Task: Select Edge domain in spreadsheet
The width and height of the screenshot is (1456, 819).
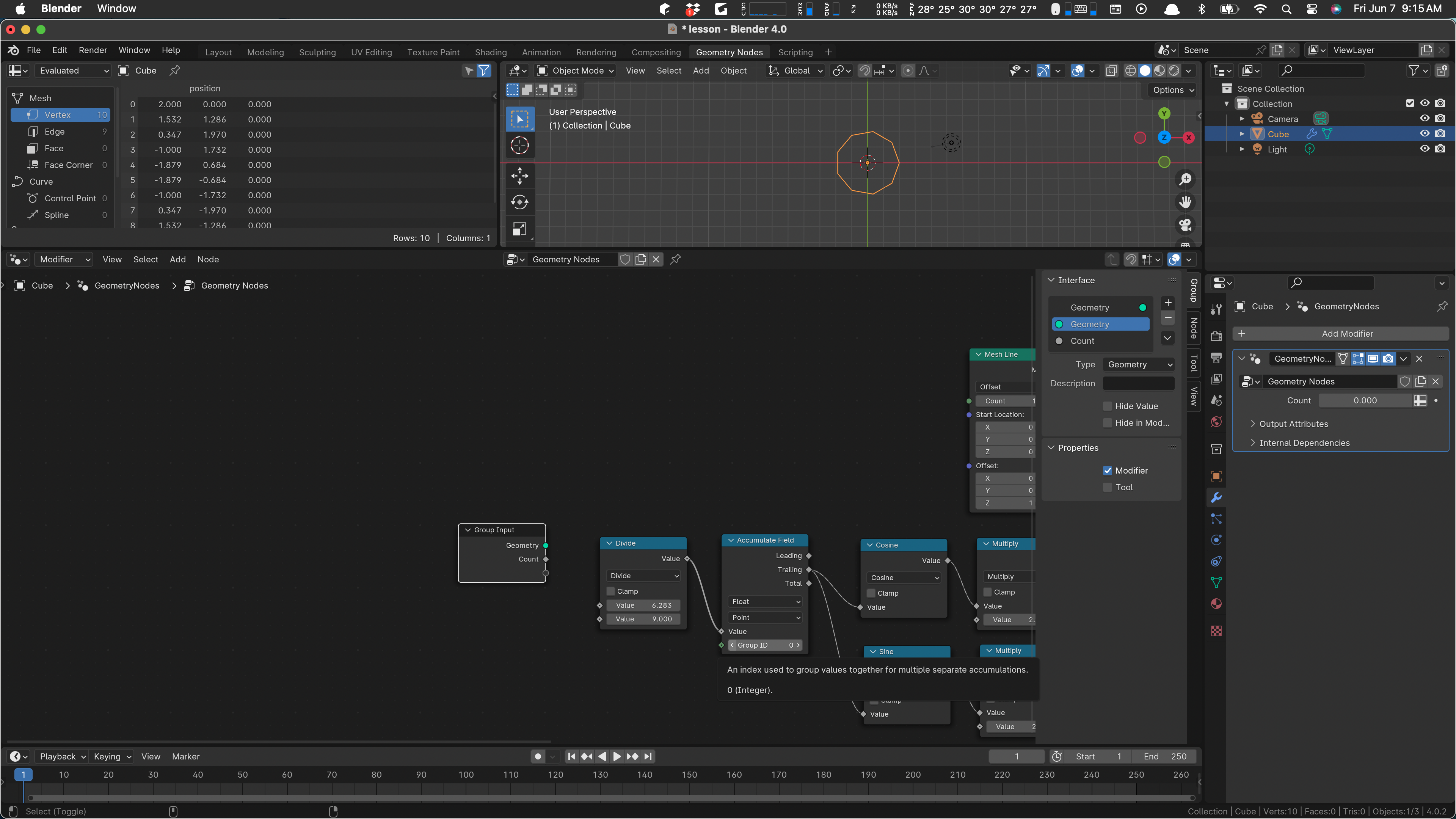Action: [61, 132]
